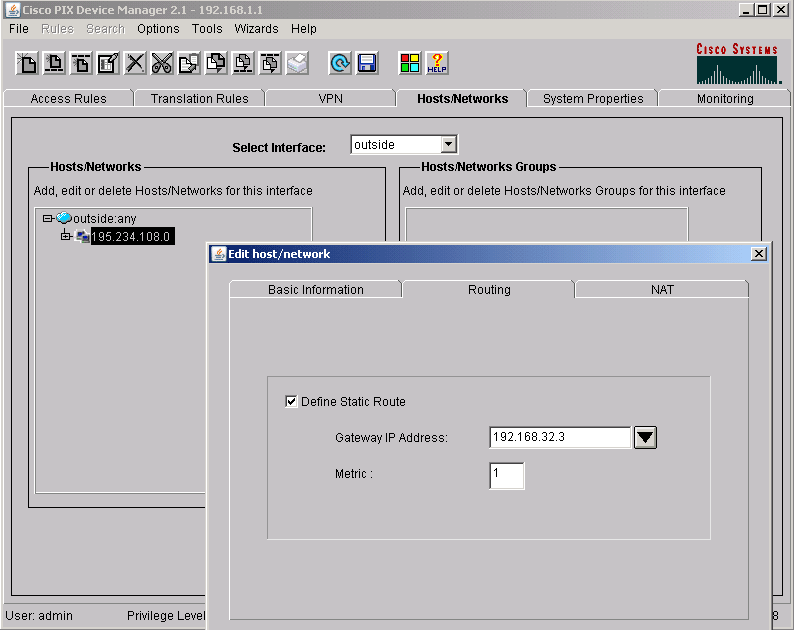Open the Wizards menu
The height and width of the screenshot is (630, 794).
tap(256, 29)
